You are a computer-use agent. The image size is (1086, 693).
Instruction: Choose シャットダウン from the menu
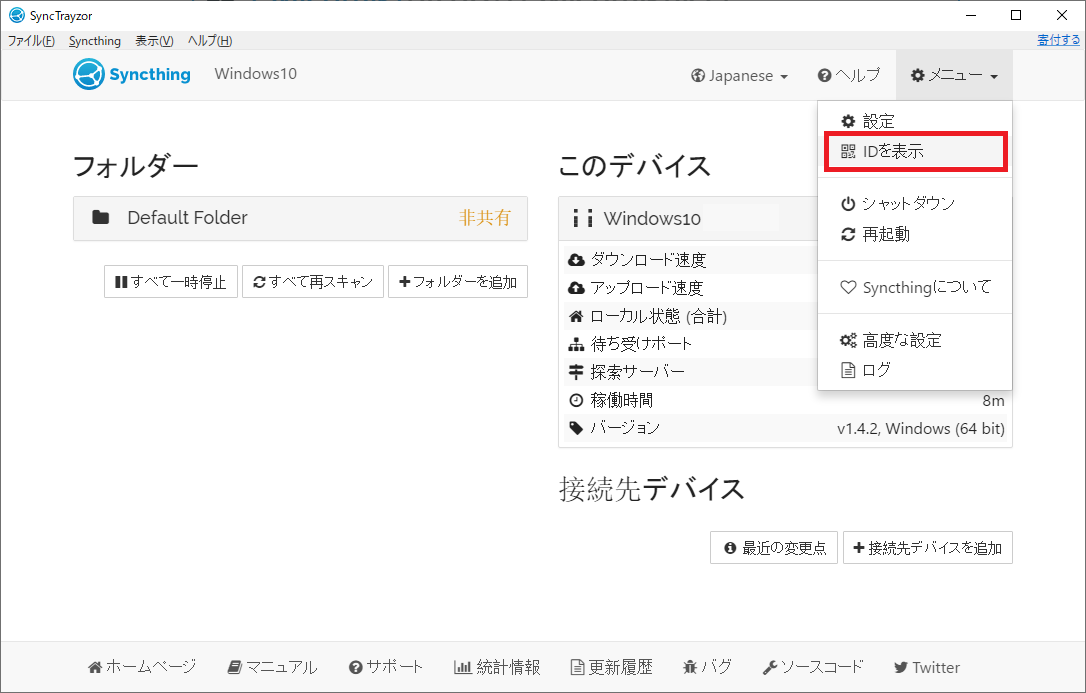[915, 204]
